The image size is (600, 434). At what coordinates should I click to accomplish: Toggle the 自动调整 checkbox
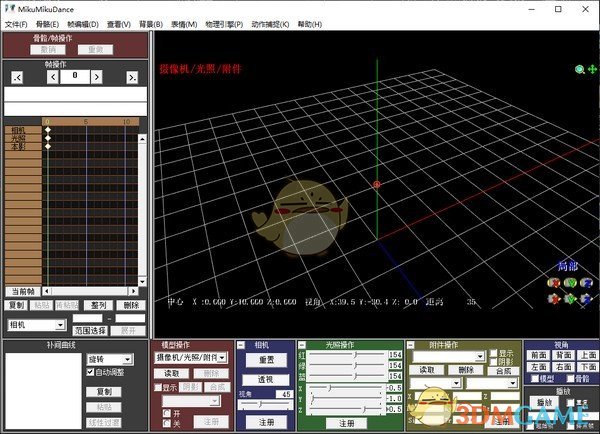(91, 372)
